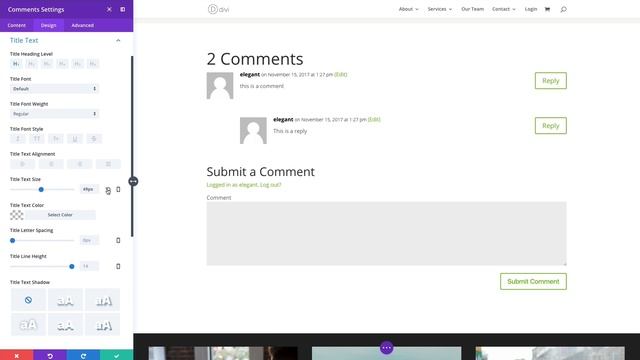Open the Login menu item
Screen dimensions: 640x360
coord(531,9)
